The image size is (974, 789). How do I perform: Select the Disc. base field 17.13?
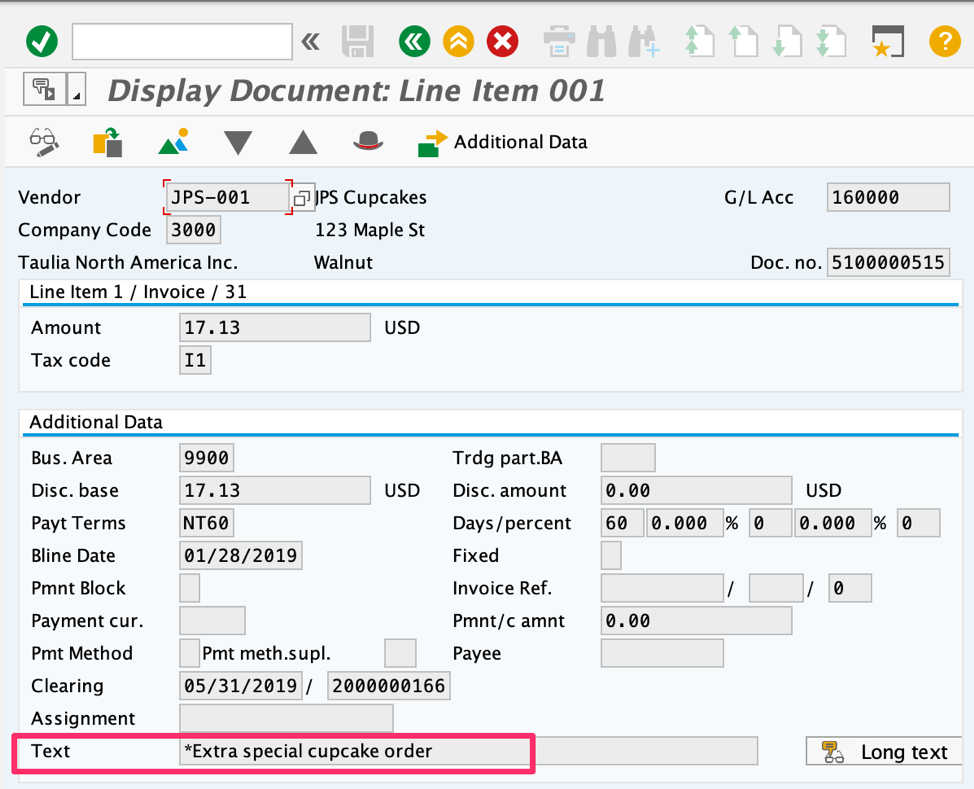point(275,490)
